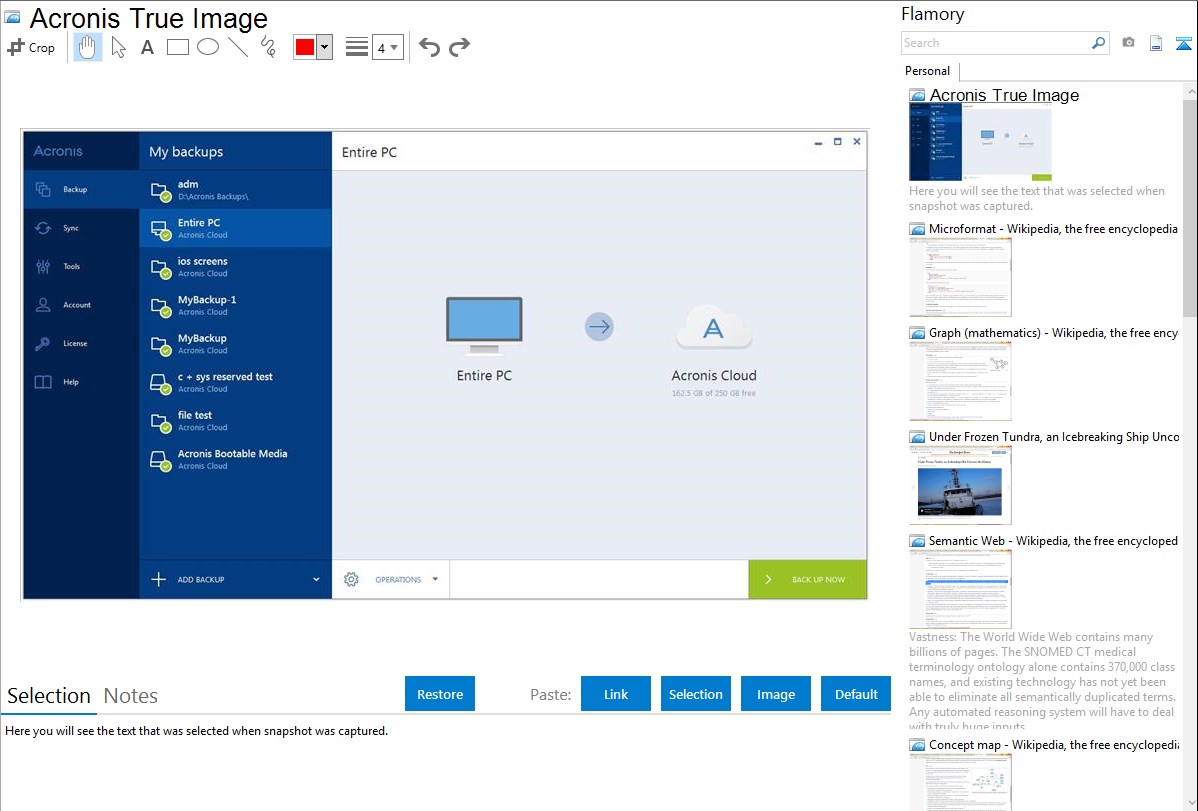Click the Paste Selection button
The image size is (1198, 811).
[695, 694]
